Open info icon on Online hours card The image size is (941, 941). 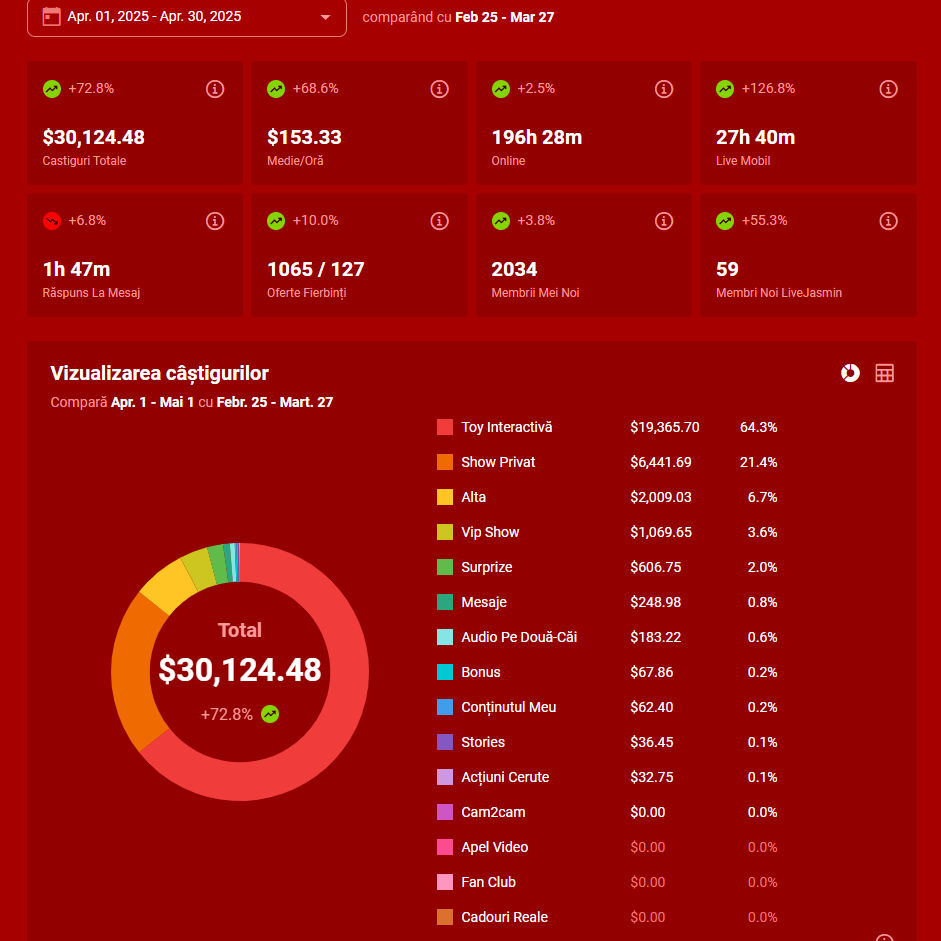pos(664,89)
